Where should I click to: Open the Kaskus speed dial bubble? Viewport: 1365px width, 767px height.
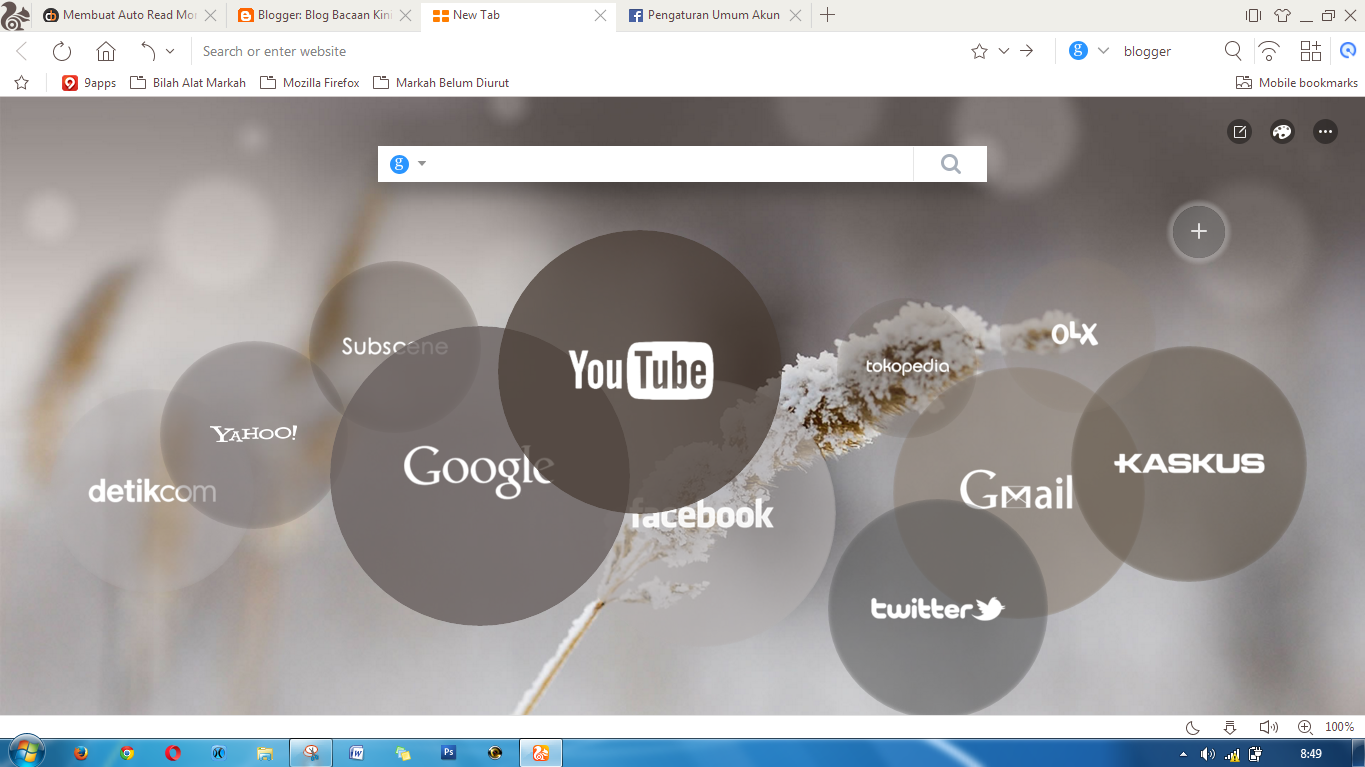pos(1189,463)
